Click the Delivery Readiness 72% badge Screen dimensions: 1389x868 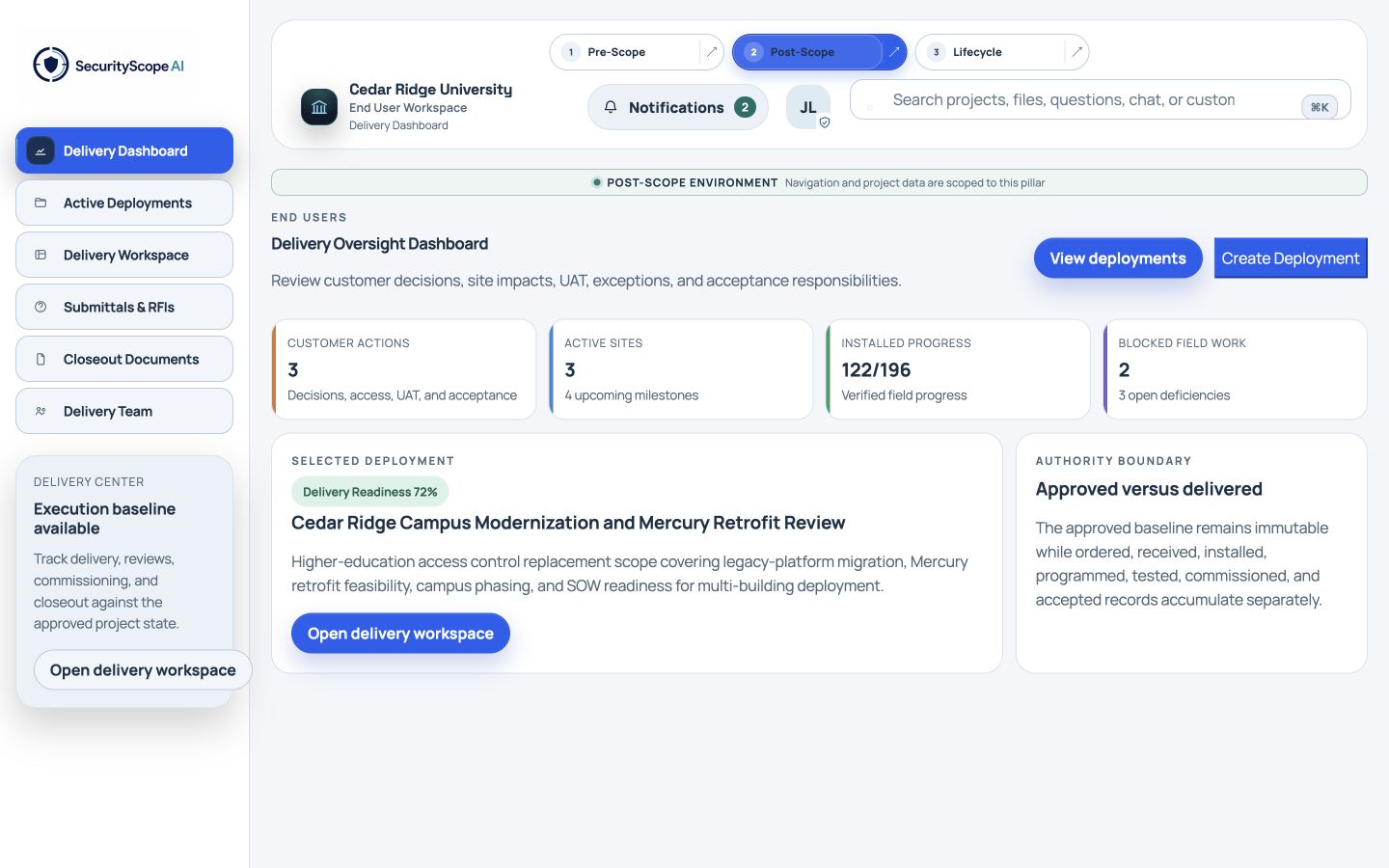tap(370, 492)
